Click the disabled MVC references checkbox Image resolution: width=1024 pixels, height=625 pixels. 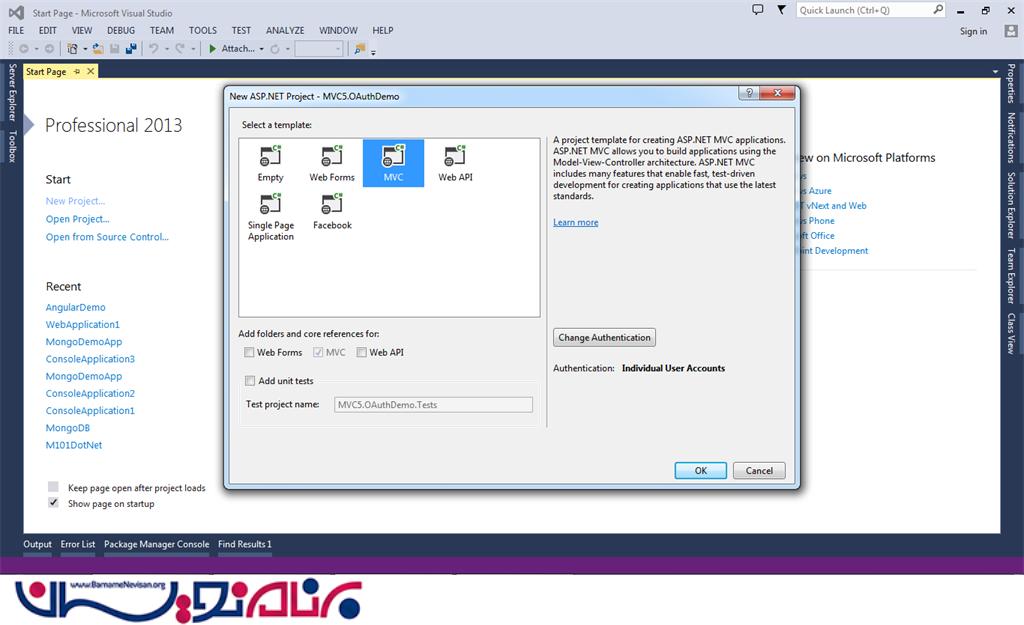coord(318,353)
